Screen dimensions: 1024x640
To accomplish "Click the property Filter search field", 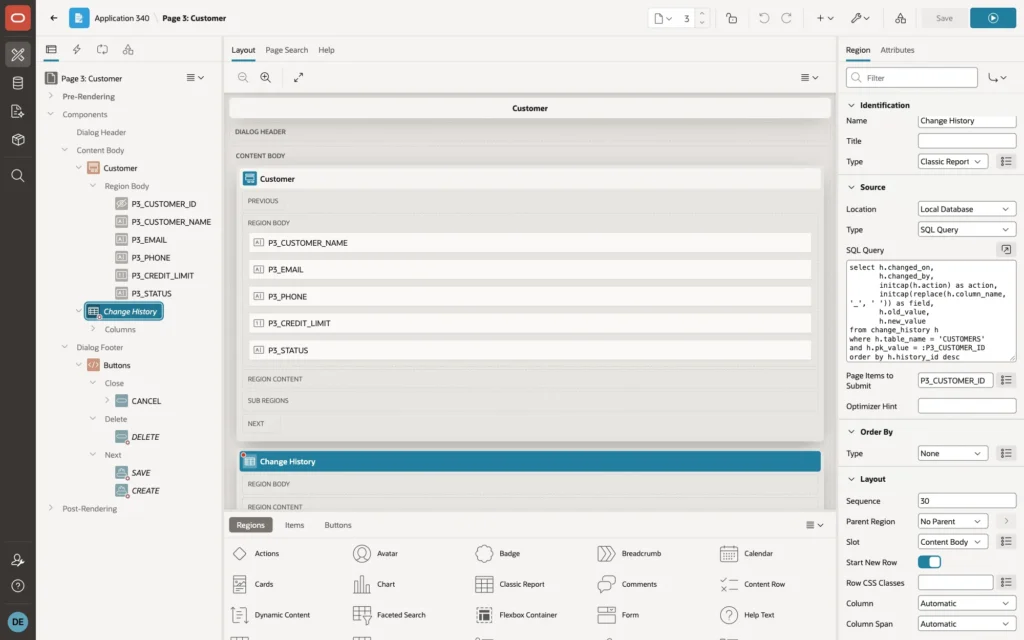I will click(912, 78).
